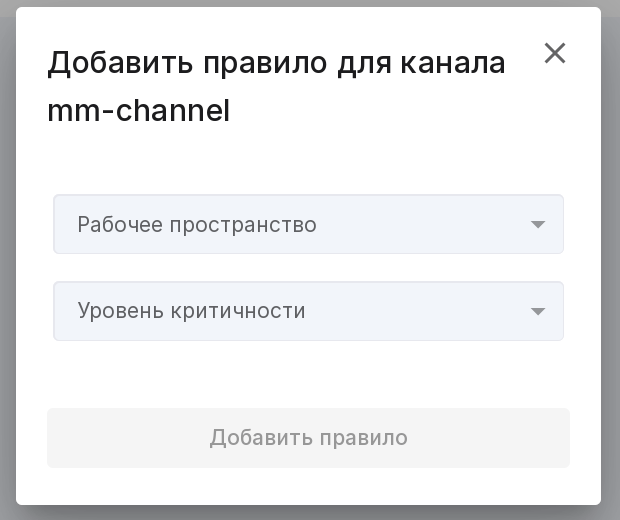Click the gray backdrop outside the dialog

pos(8,257)
